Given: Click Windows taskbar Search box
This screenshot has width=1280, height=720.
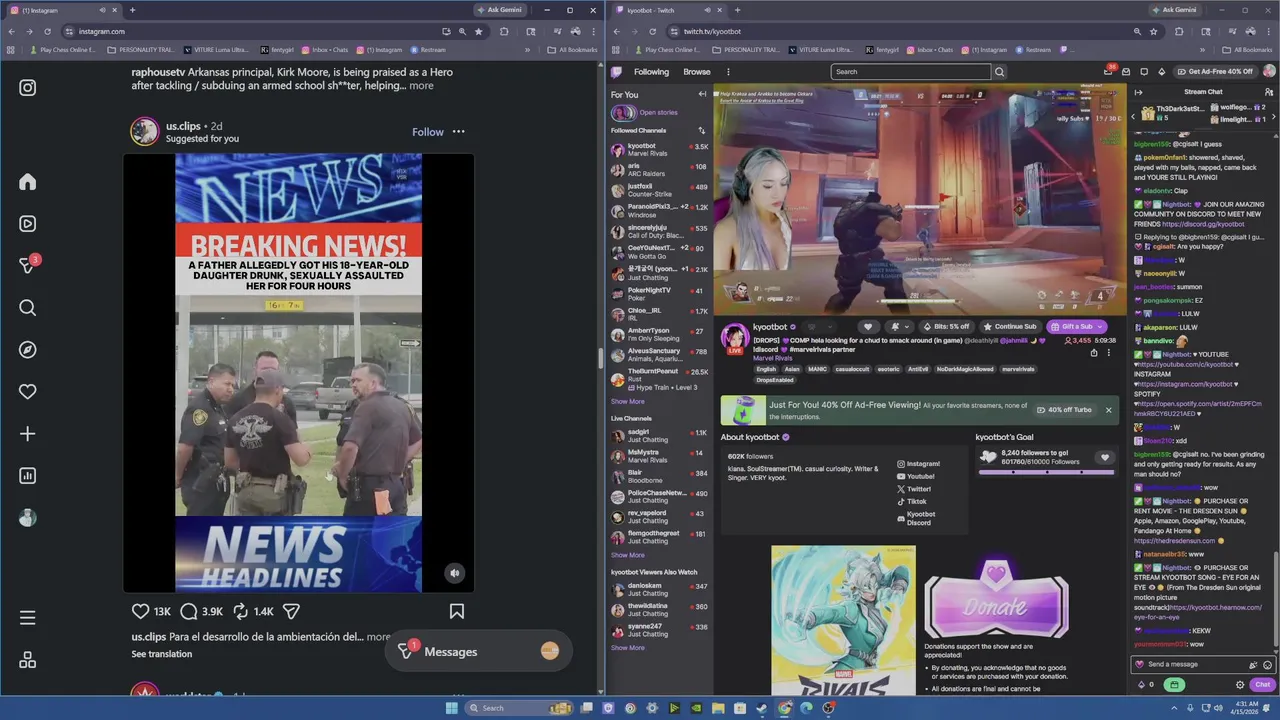Looking at the screenshot, I should click(520, 708).
